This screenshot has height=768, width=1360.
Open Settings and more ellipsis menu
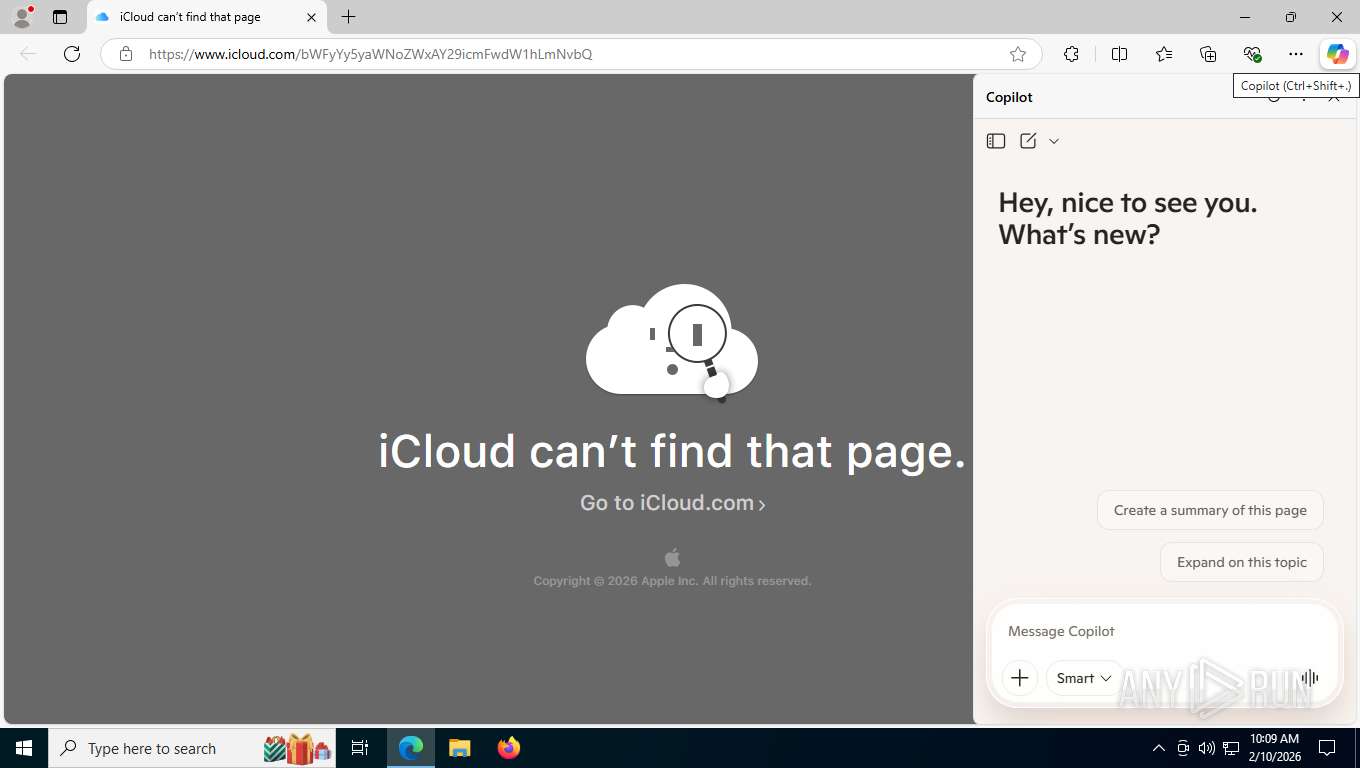tap(1296, 54)
